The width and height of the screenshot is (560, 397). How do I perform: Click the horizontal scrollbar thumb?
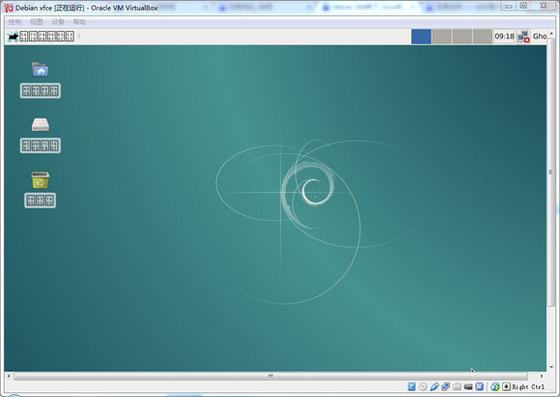(x=270, y=376)
